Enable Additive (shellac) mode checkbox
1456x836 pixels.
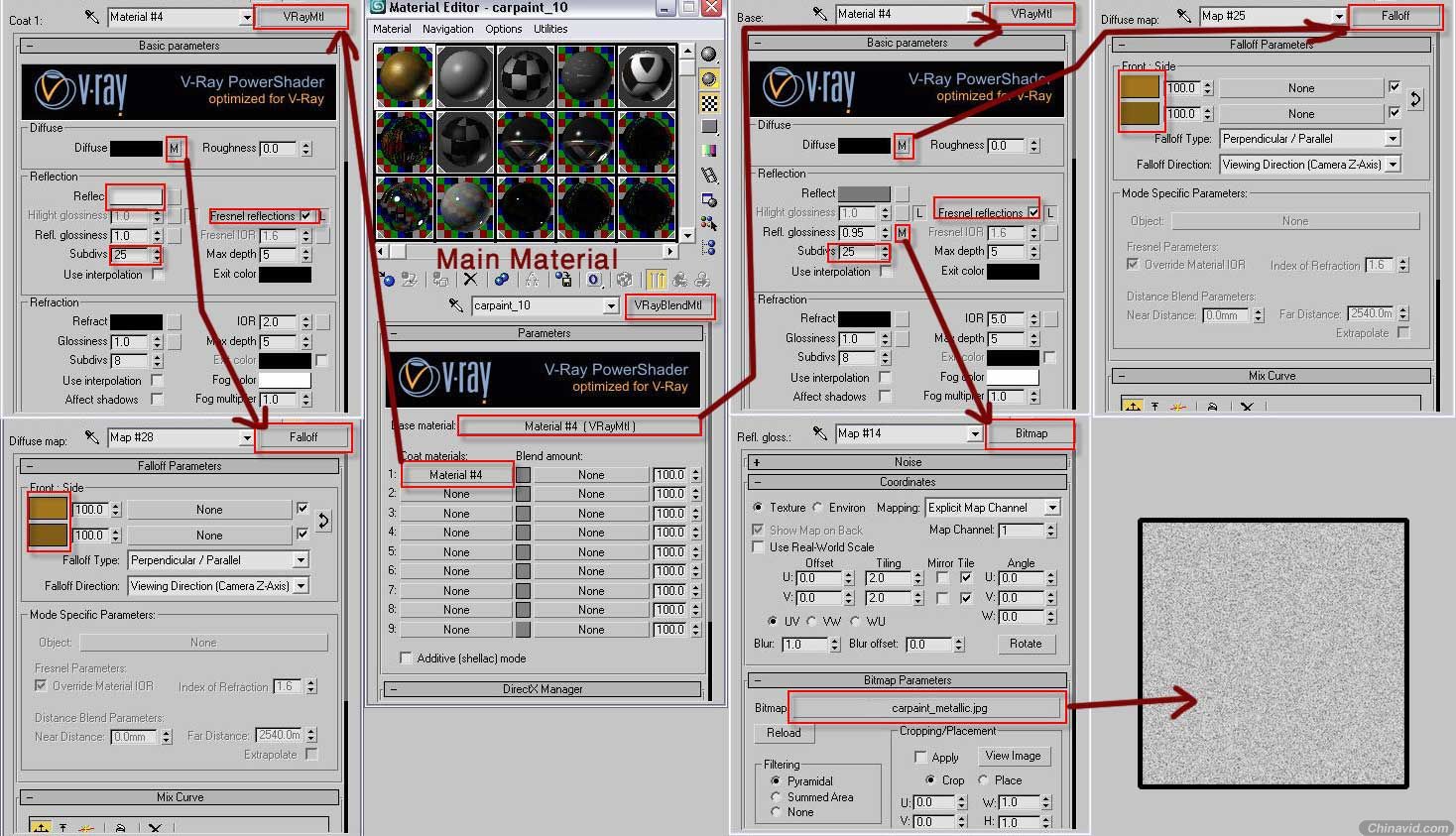406,657
